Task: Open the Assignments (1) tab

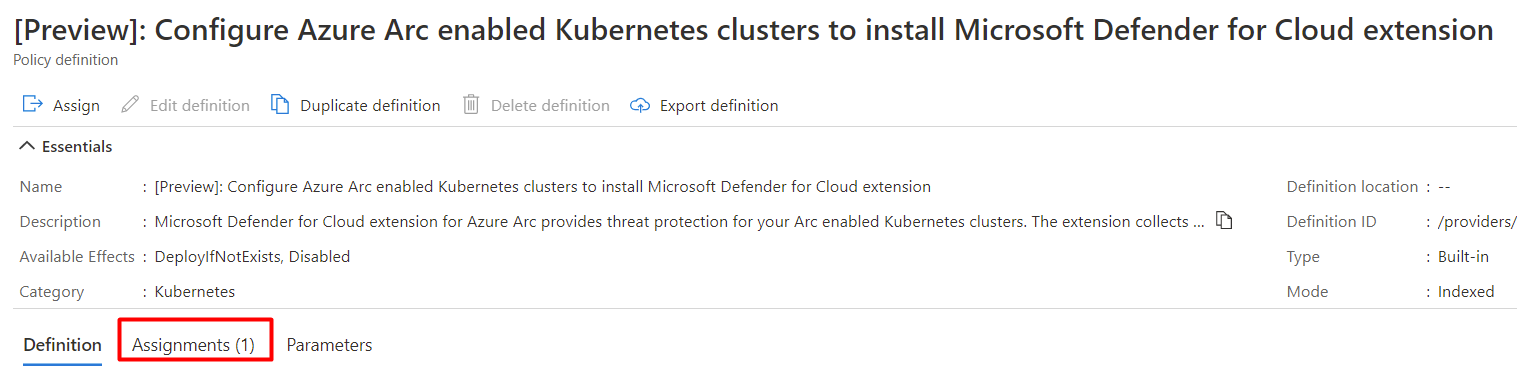Action: click(194, 345)
